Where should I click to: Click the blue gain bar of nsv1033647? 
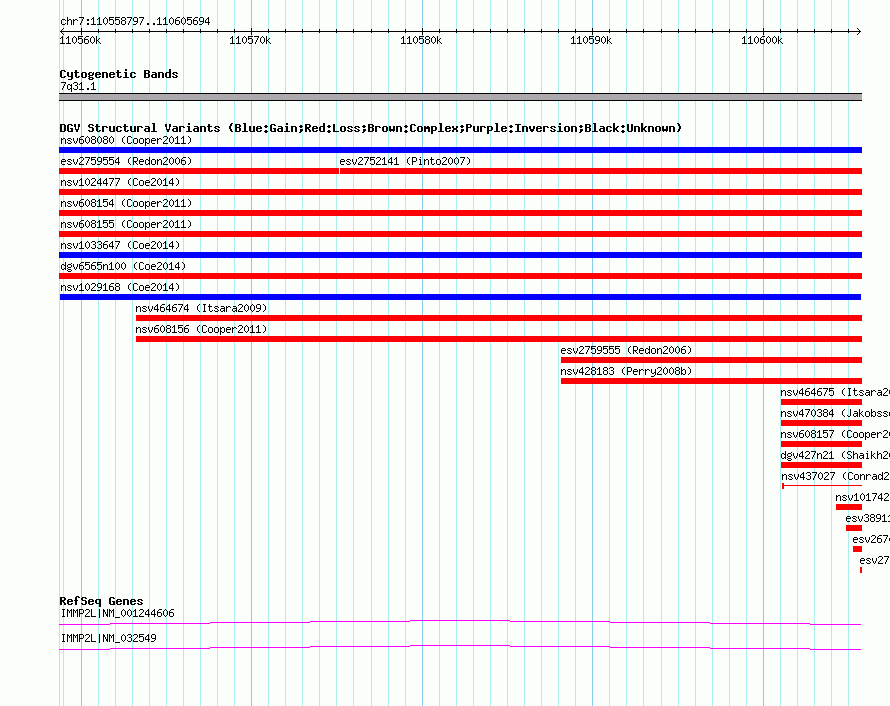(x=460, y=255)
